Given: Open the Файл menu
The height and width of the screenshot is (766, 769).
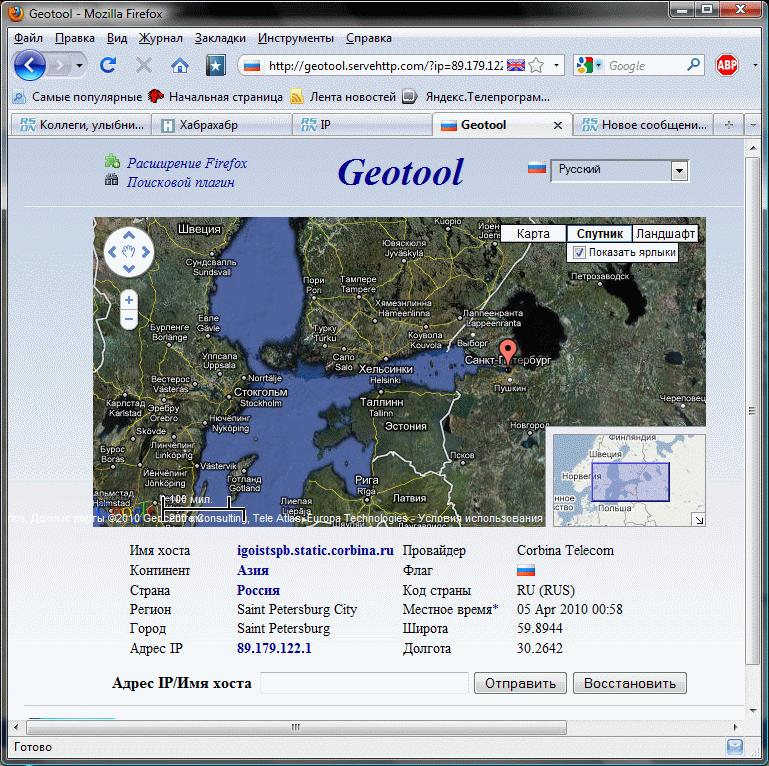Looking at the screenshot, I should click(x=28, y=38).
